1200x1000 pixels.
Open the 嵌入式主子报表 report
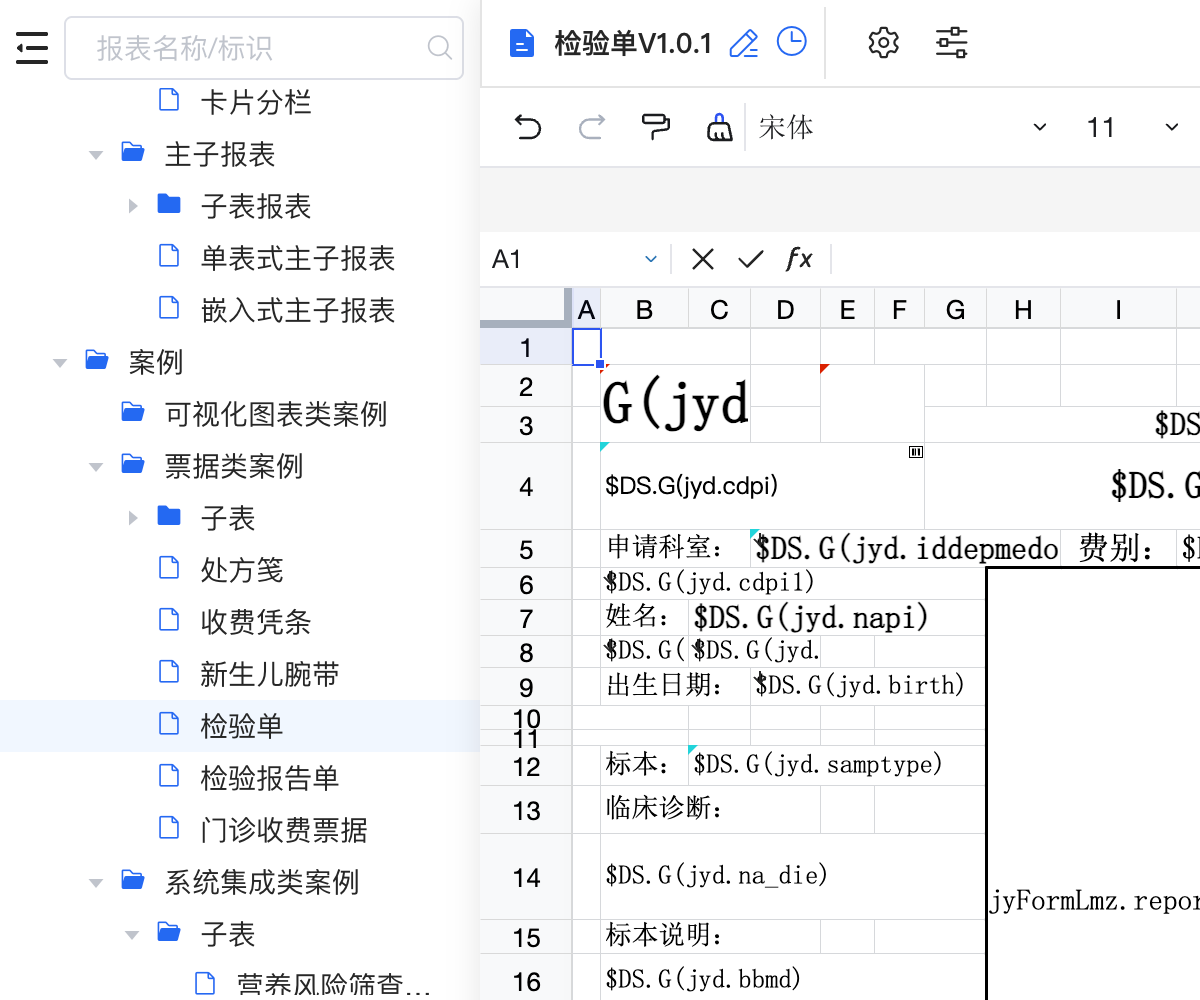298,310
